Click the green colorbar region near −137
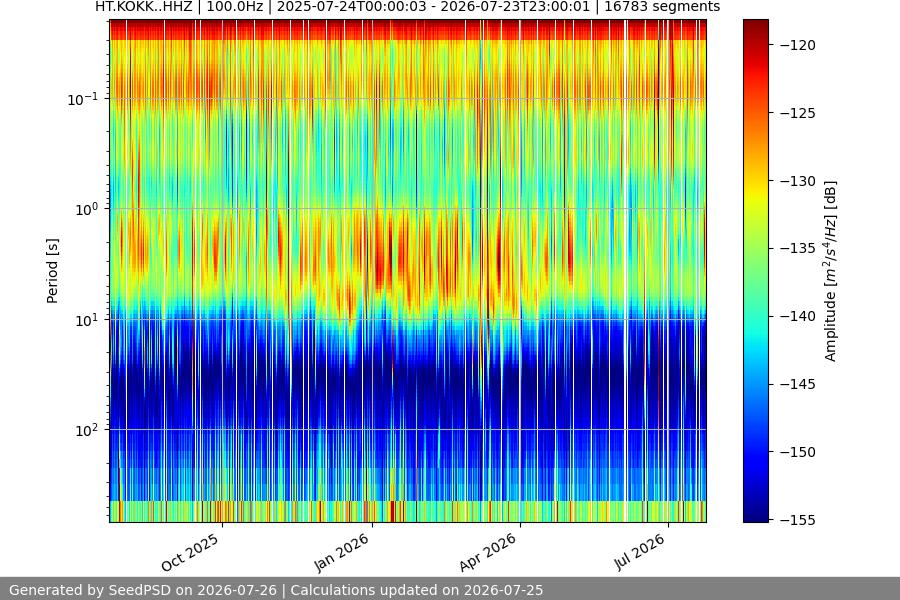 pos(755,275)
